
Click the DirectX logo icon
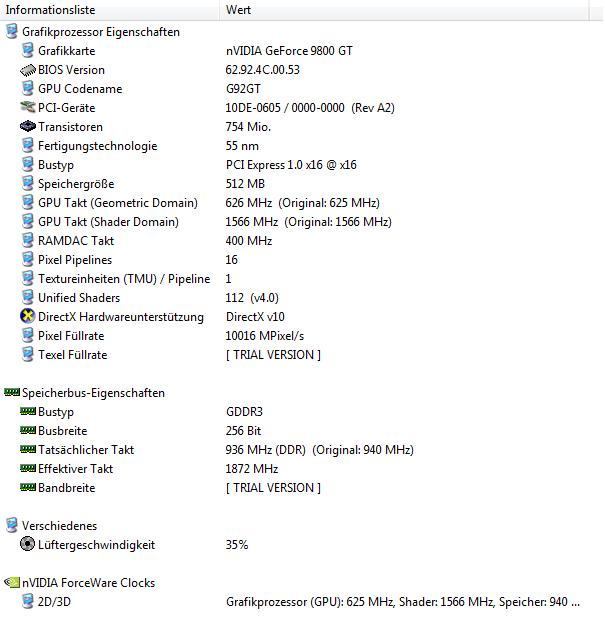tap(28, 316)
